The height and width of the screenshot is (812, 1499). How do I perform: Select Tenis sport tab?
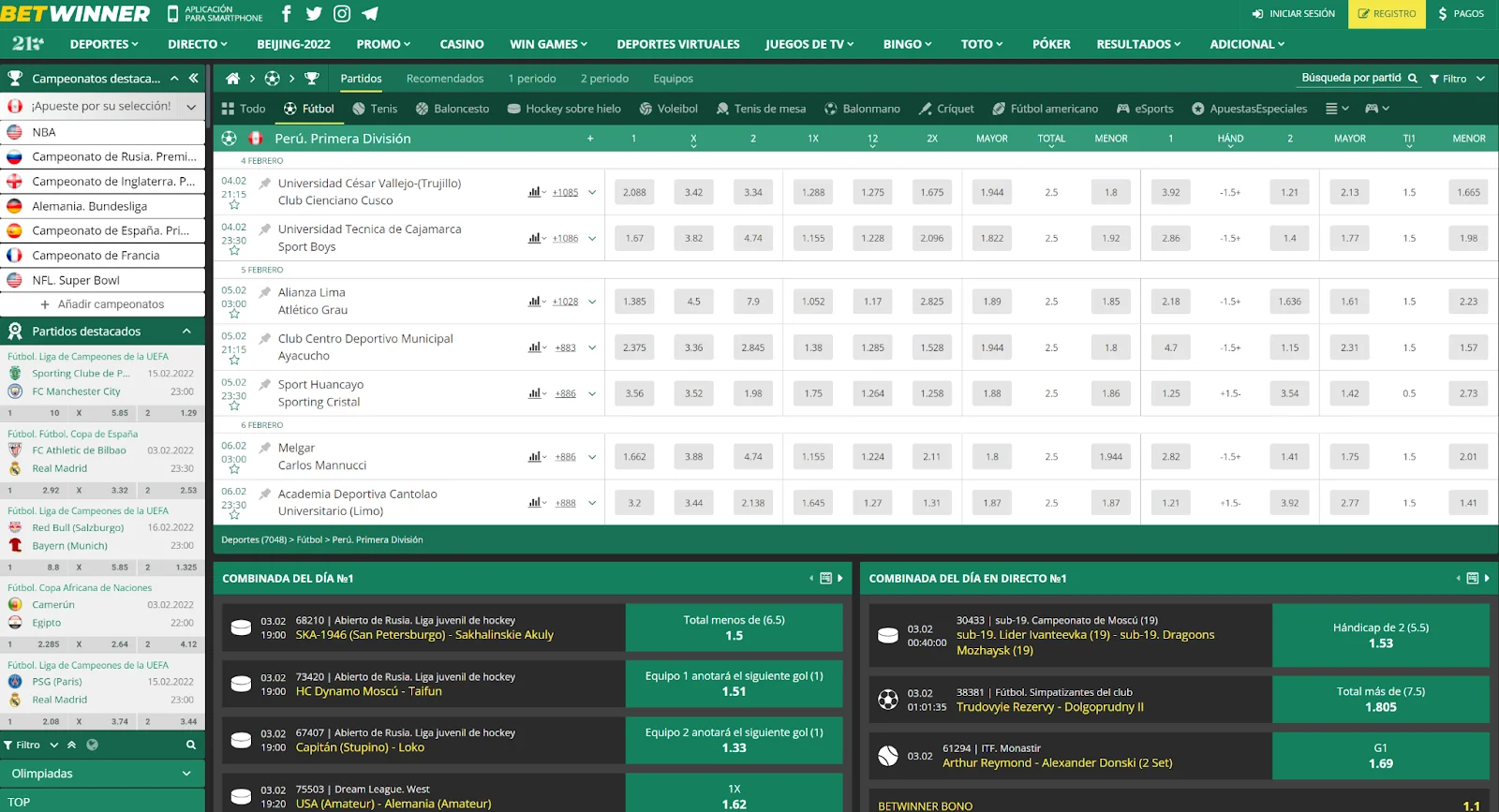pyautogui.click(x=375, y=109)
